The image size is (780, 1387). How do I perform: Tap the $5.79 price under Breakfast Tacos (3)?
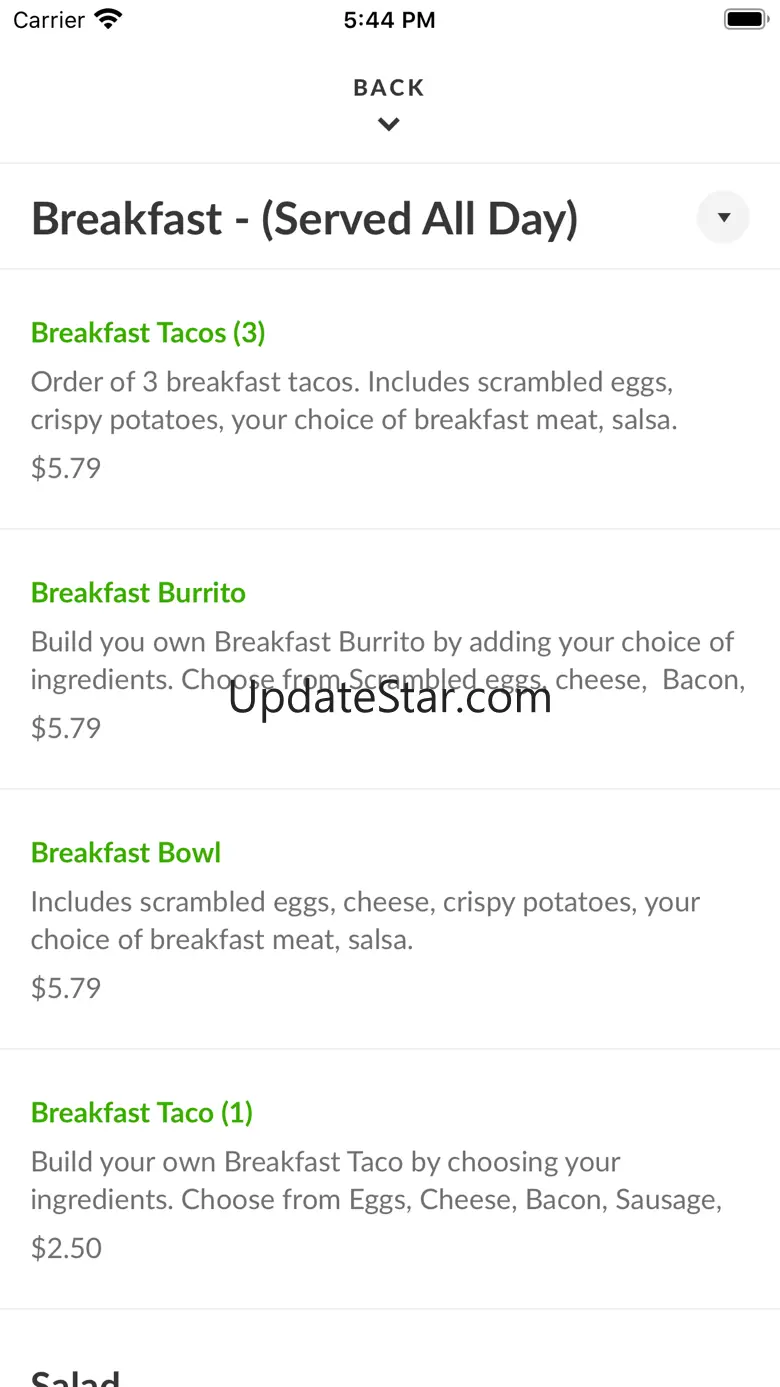click(66, 468)
